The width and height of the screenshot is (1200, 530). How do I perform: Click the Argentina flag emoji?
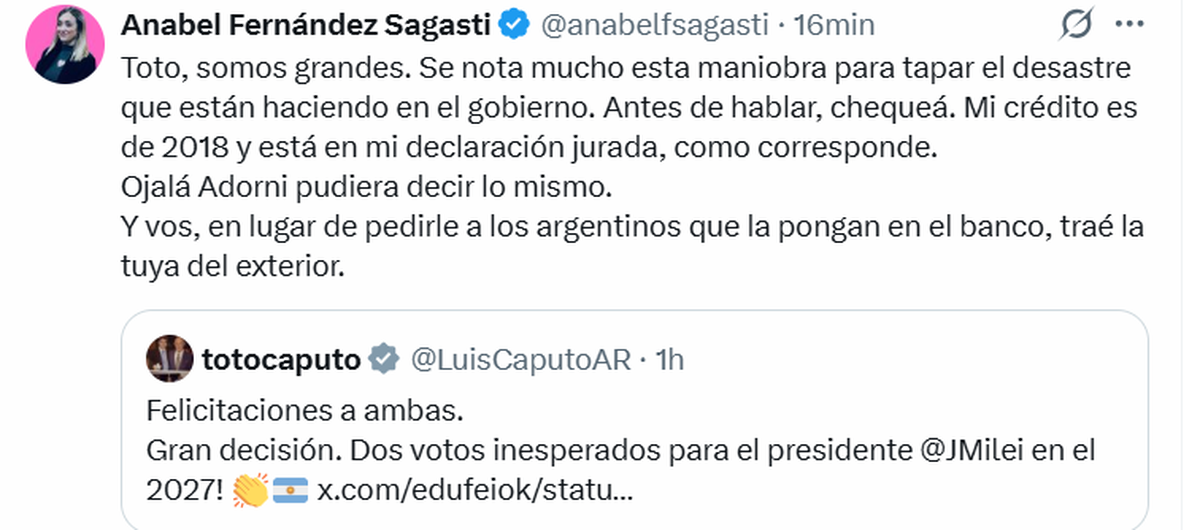(290, 491)
